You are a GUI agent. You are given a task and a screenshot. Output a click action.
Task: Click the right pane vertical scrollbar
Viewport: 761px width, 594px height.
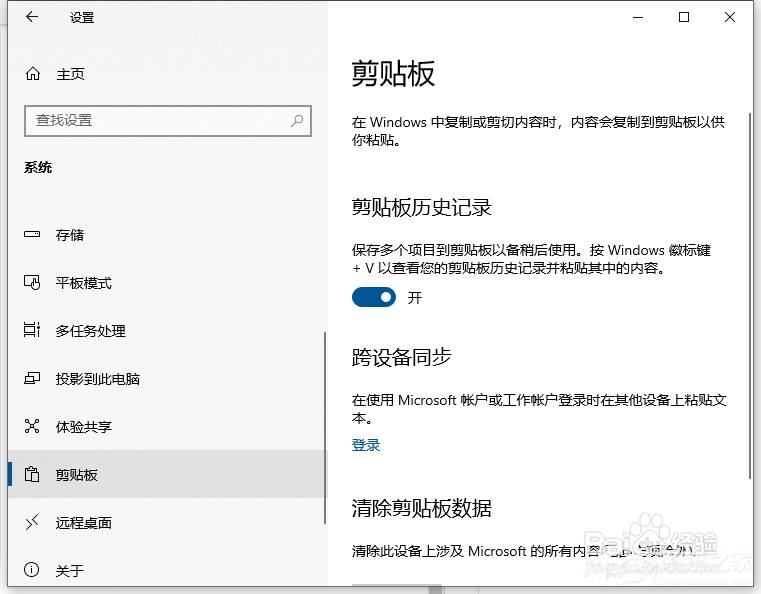click(x=750, y=296)
